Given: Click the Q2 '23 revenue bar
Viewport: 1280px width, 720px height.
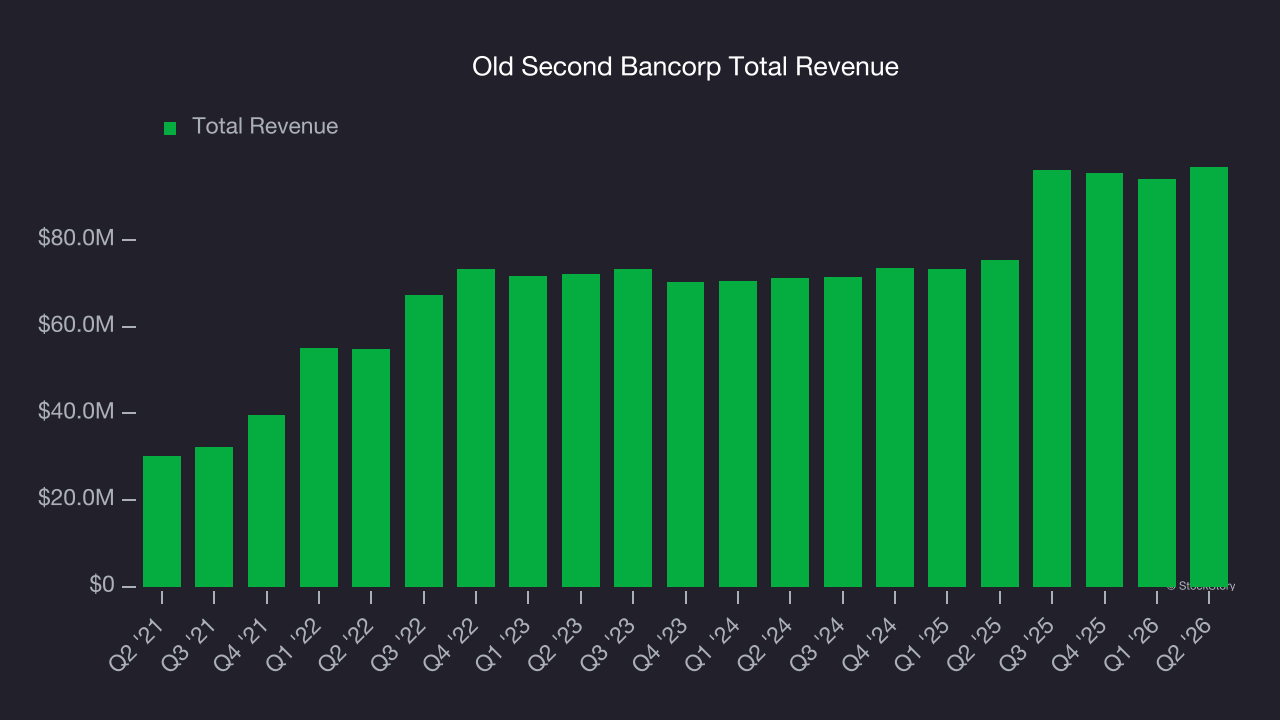Looking at the screenshot, I should point(581,430).
